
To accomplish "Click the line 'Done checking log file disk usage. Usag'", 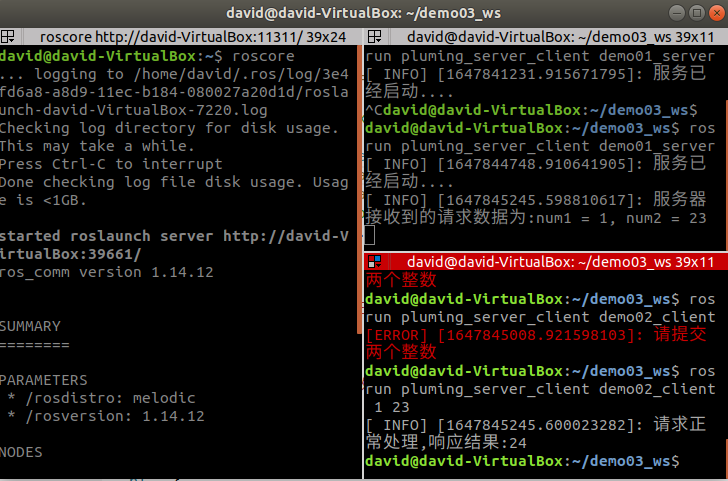I will (x=174, y=182).
